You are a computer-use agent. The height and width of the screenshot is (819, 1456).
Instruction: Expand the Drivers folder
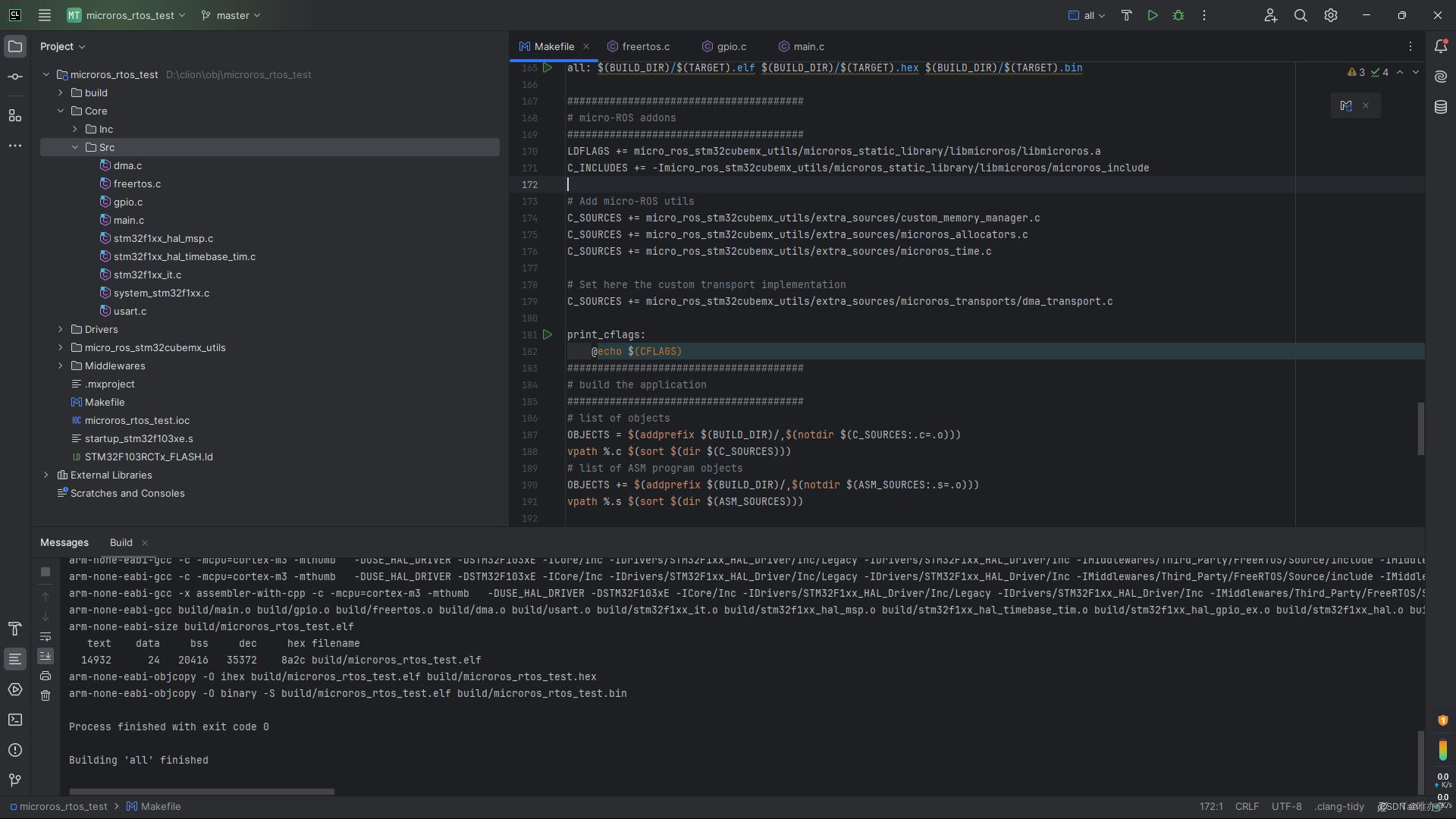[x=61, y=329]
